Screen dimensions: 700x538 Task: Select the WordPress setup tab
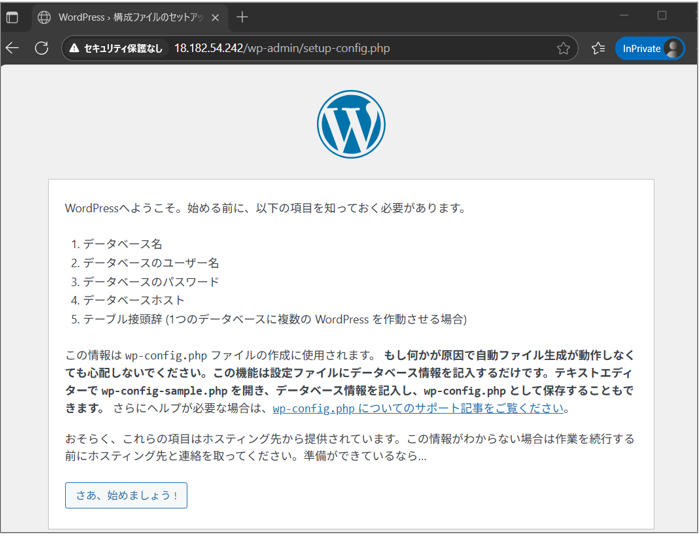pos(130,17)
